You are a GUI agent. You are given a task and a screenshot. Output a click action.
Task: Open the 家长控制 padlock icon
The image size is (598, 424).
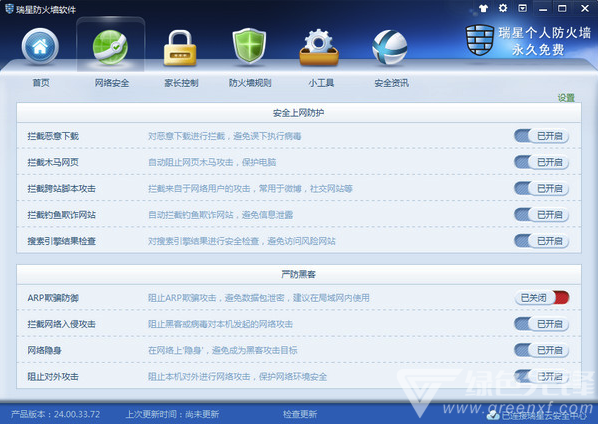tap(180, 48)
